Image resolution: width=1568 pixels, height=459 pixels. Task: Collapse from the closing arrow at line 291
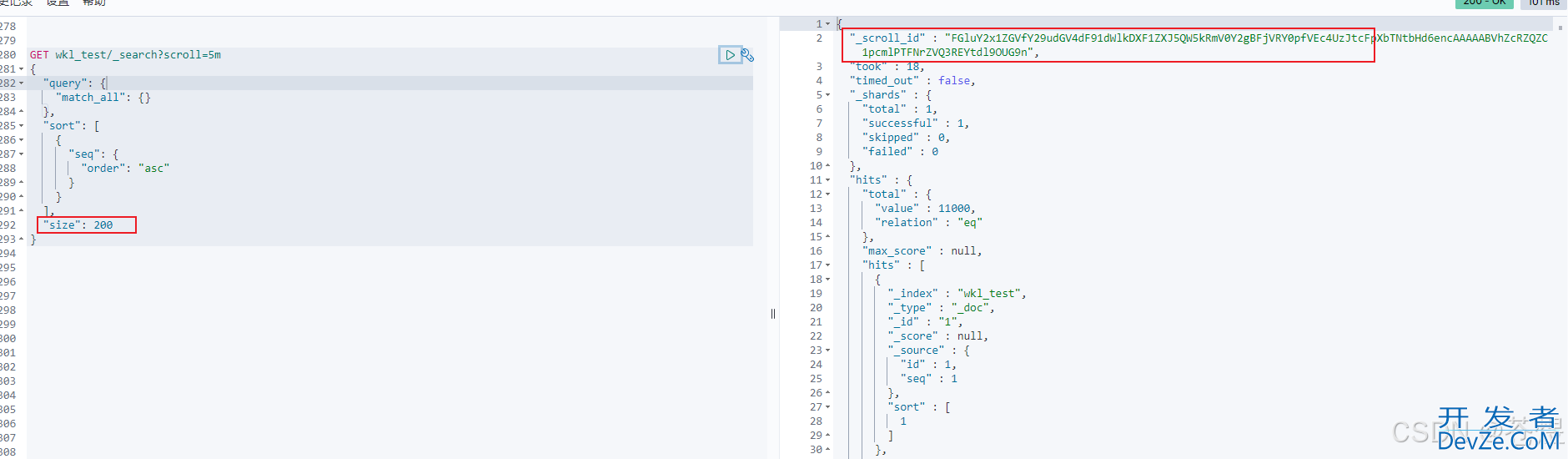(21, 211)
